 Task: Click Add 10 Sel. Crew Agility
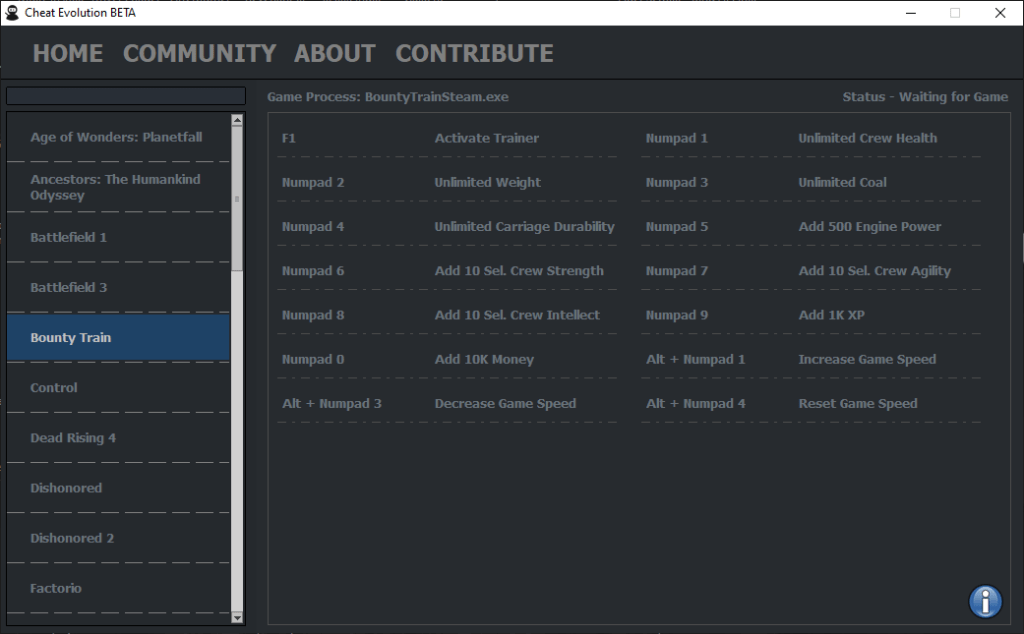pyautogui.click(x=874, y=270)
